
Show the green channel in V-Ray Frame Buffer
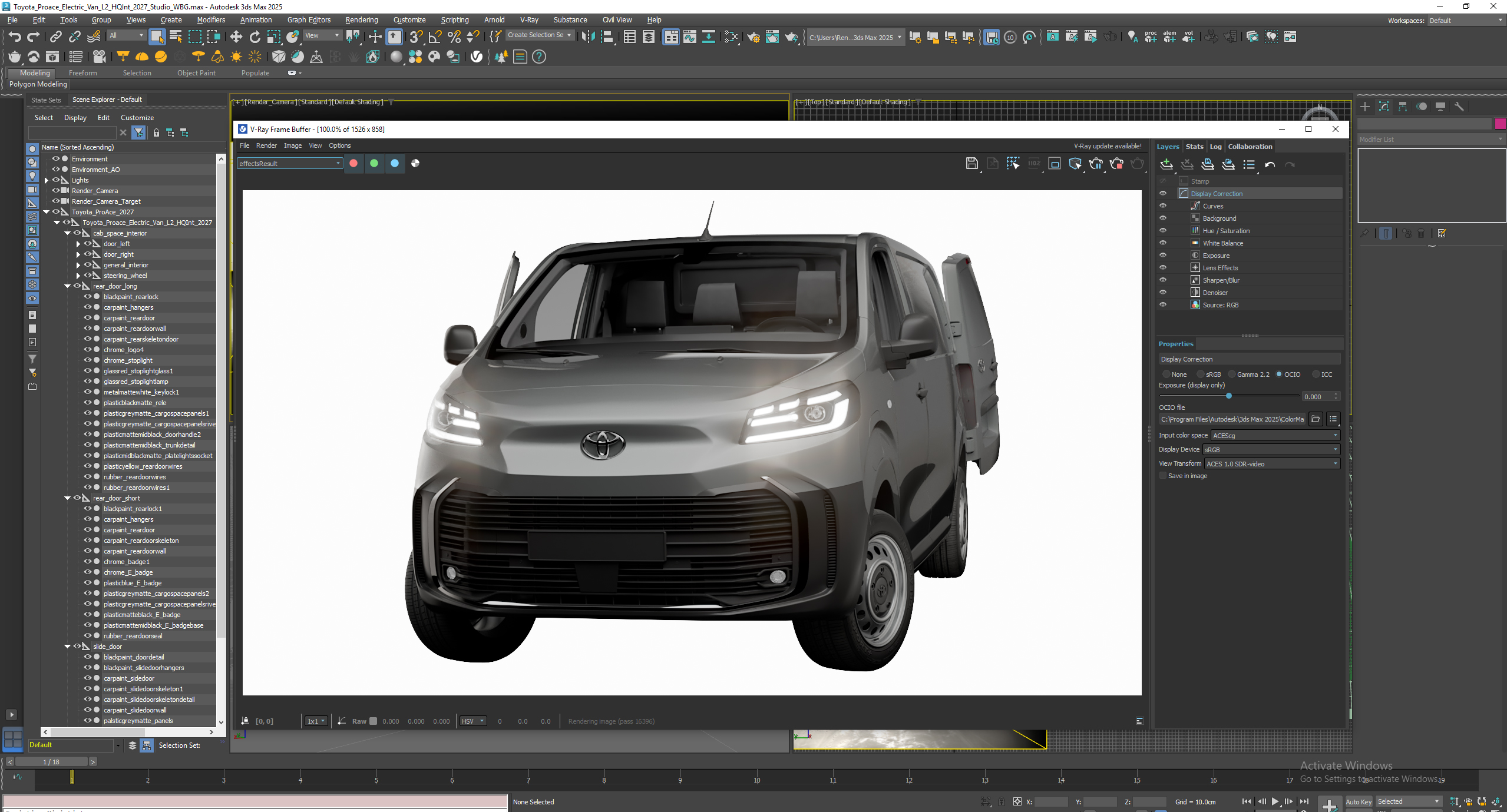374,164
